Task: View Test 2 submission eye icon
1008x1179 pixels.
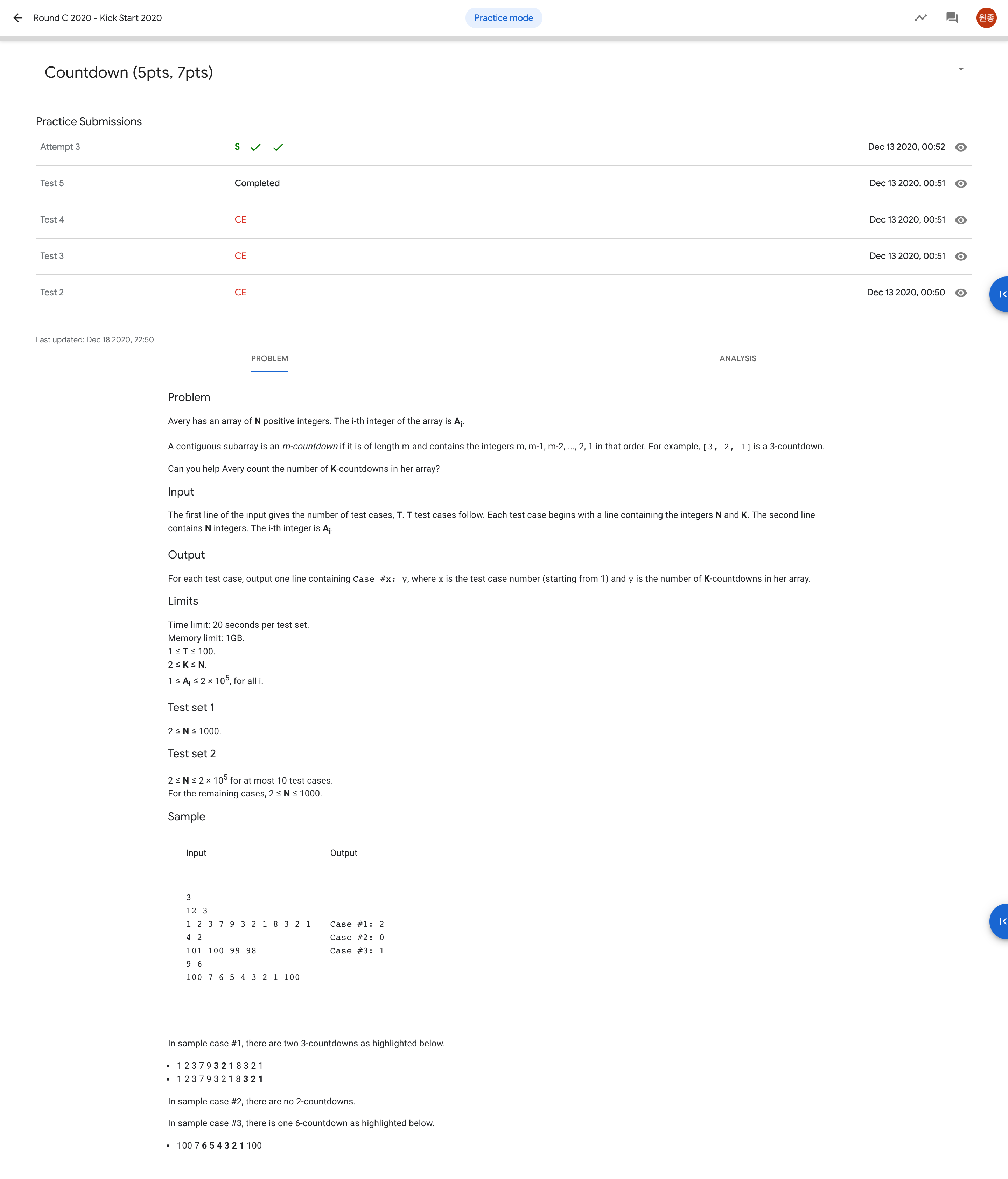Action: point(961,293)
